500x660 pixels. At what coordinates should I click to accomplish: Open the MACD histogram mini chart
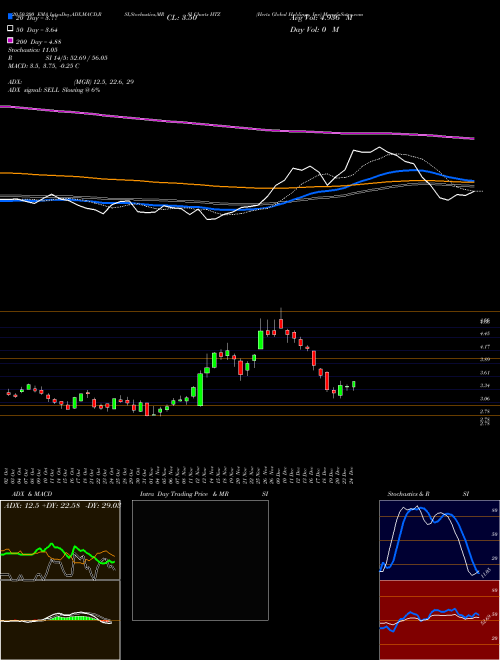pyautogui.click(x=60, y=620)
